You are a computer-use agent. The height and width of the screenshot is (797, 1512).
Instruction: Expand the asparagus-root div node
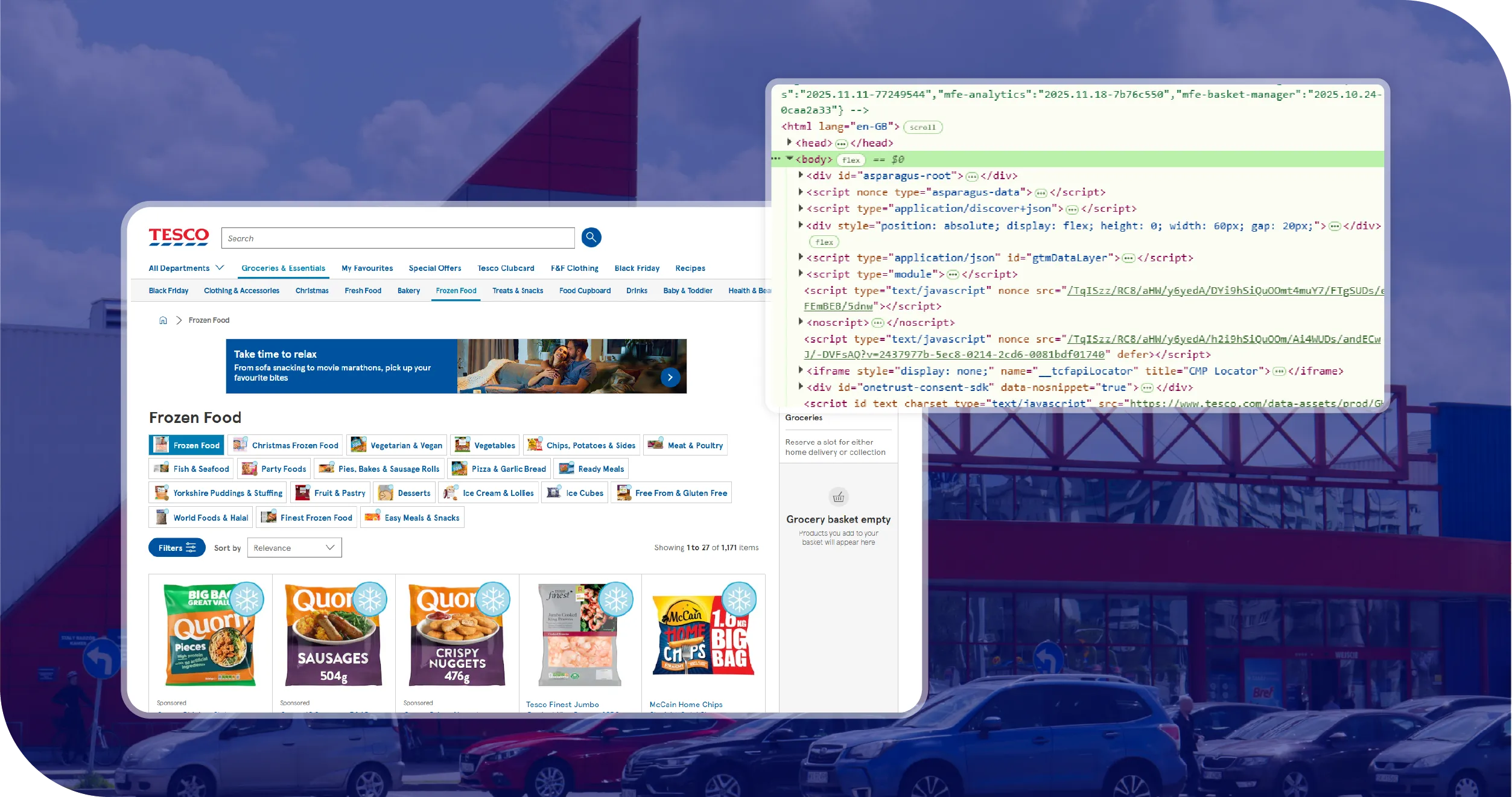(x=801, y=175)
